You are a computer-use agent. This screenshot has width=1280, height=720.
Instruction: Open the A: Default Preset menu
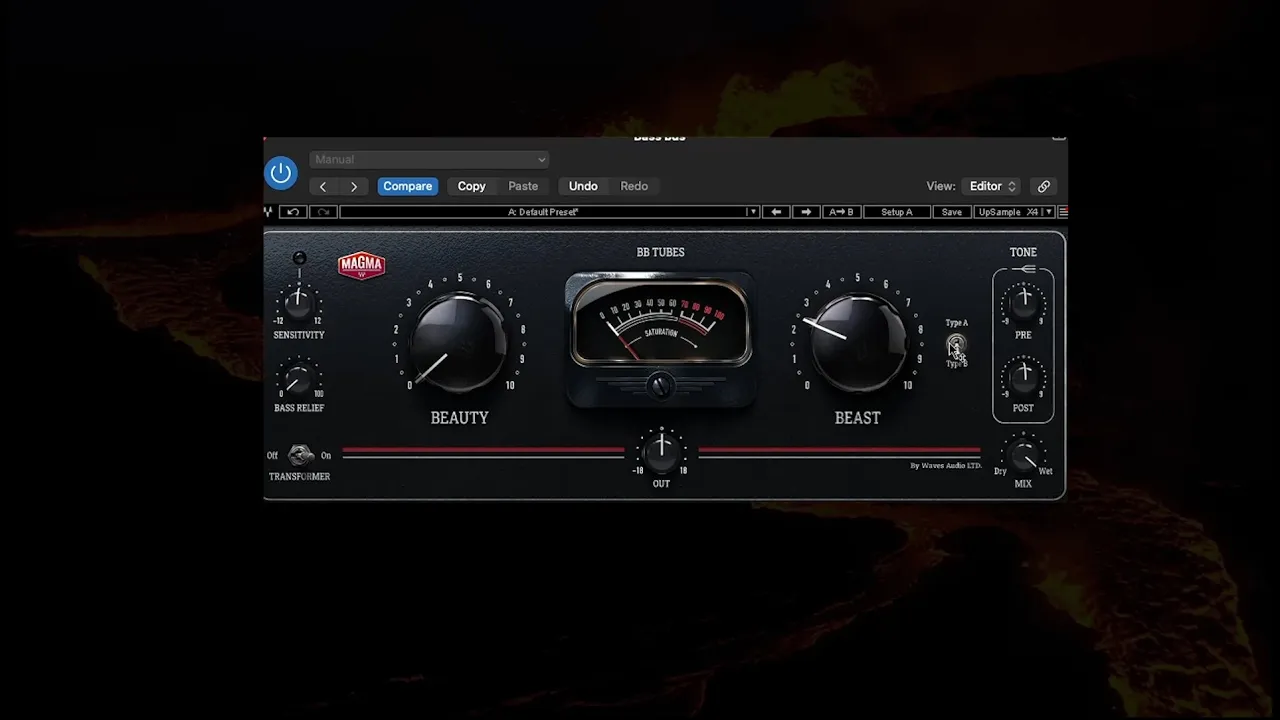coord(549,212)
